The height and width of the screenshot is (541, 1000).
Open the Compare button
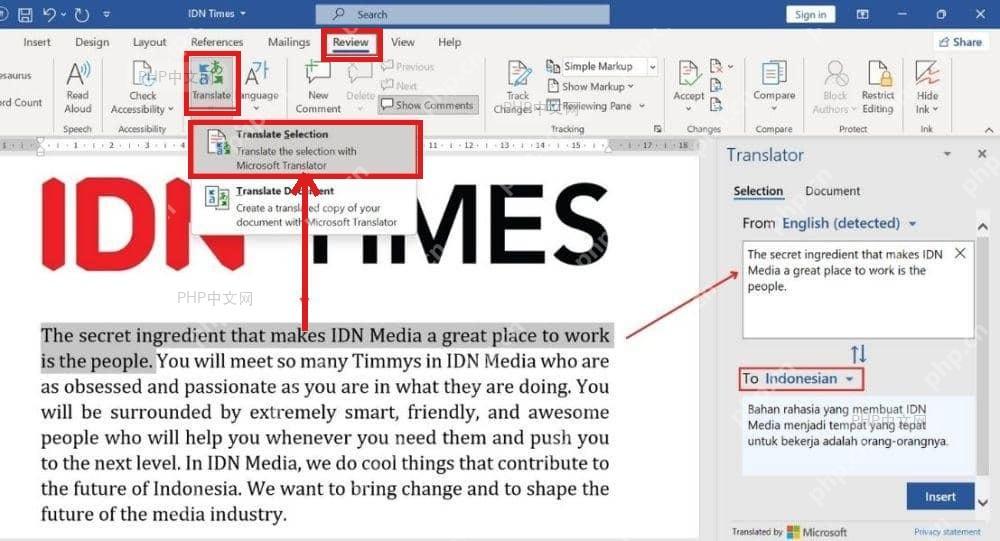774,86
